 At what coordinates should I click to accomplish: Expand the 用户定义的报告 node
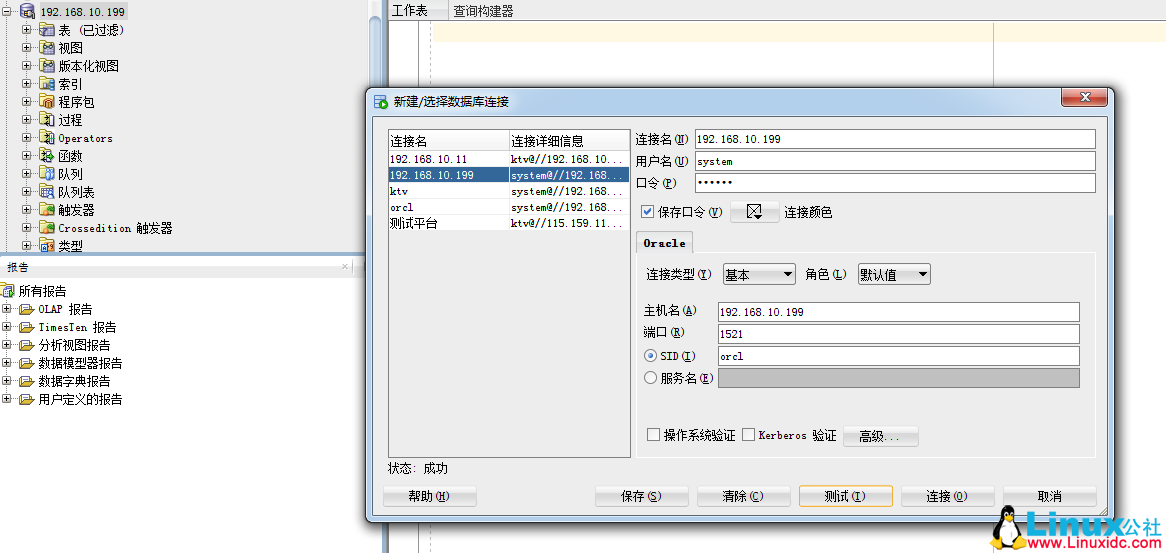point(7,399)
